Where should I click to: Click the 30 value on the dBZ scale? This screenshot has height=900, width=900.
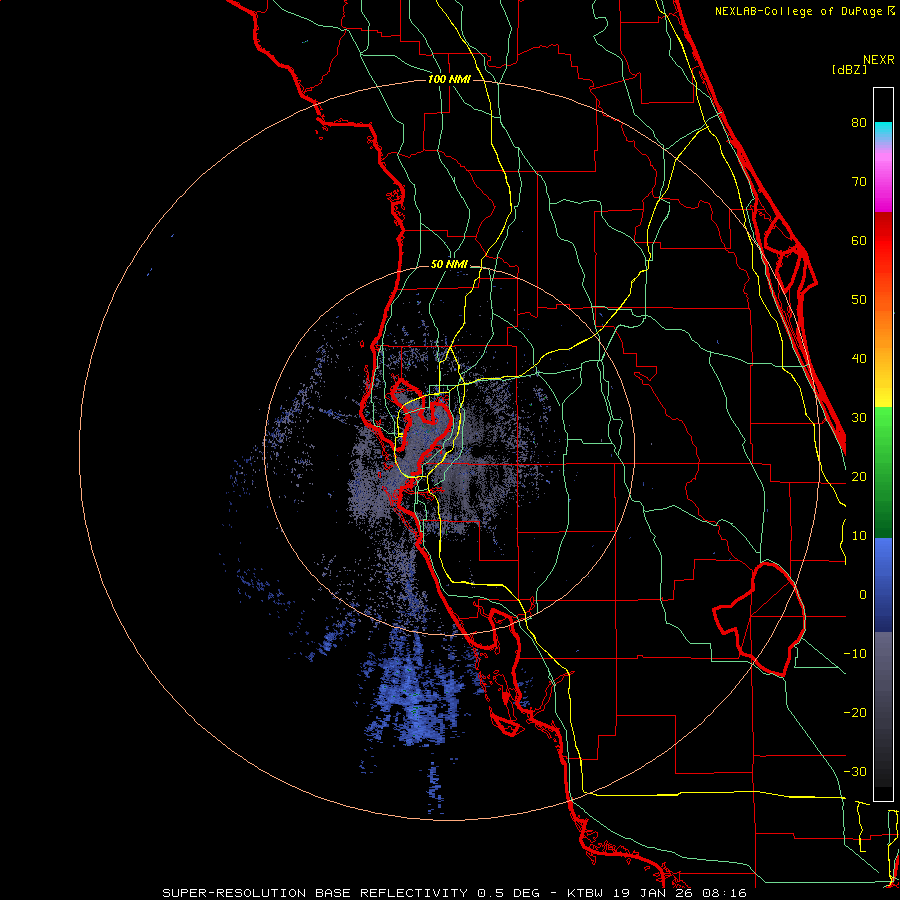pos(859,418)
